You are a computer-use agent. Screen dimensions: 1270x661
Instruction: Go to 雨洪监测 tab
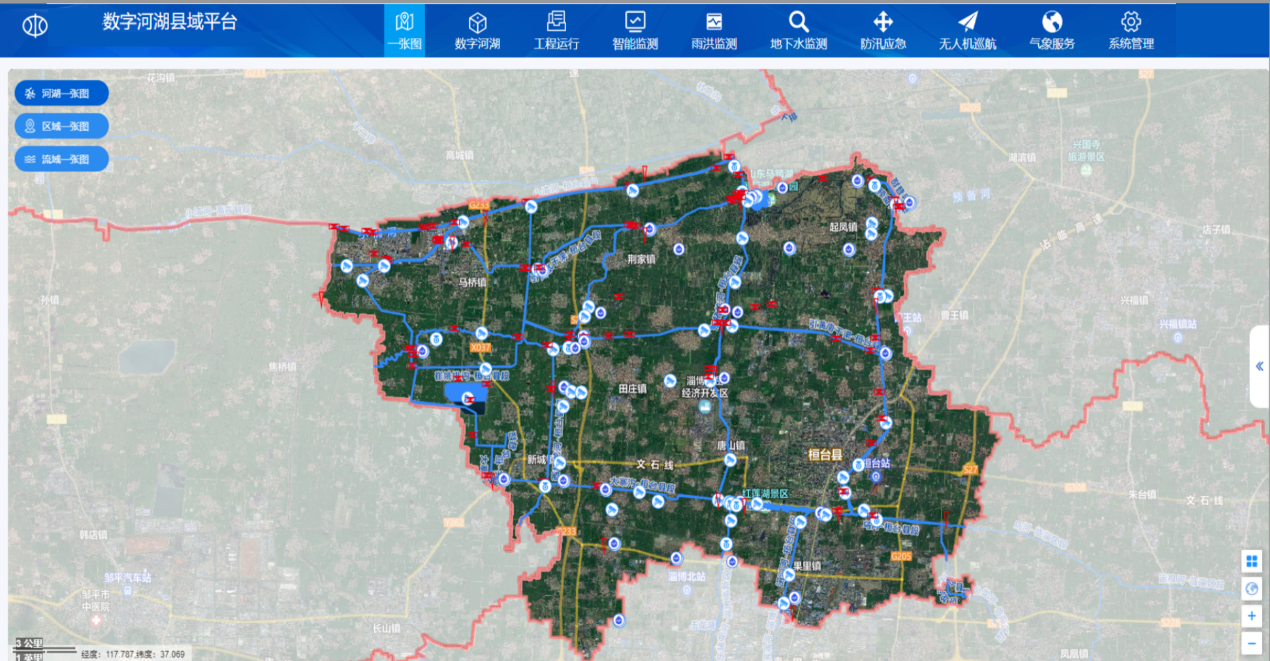[x=714, y=30]
